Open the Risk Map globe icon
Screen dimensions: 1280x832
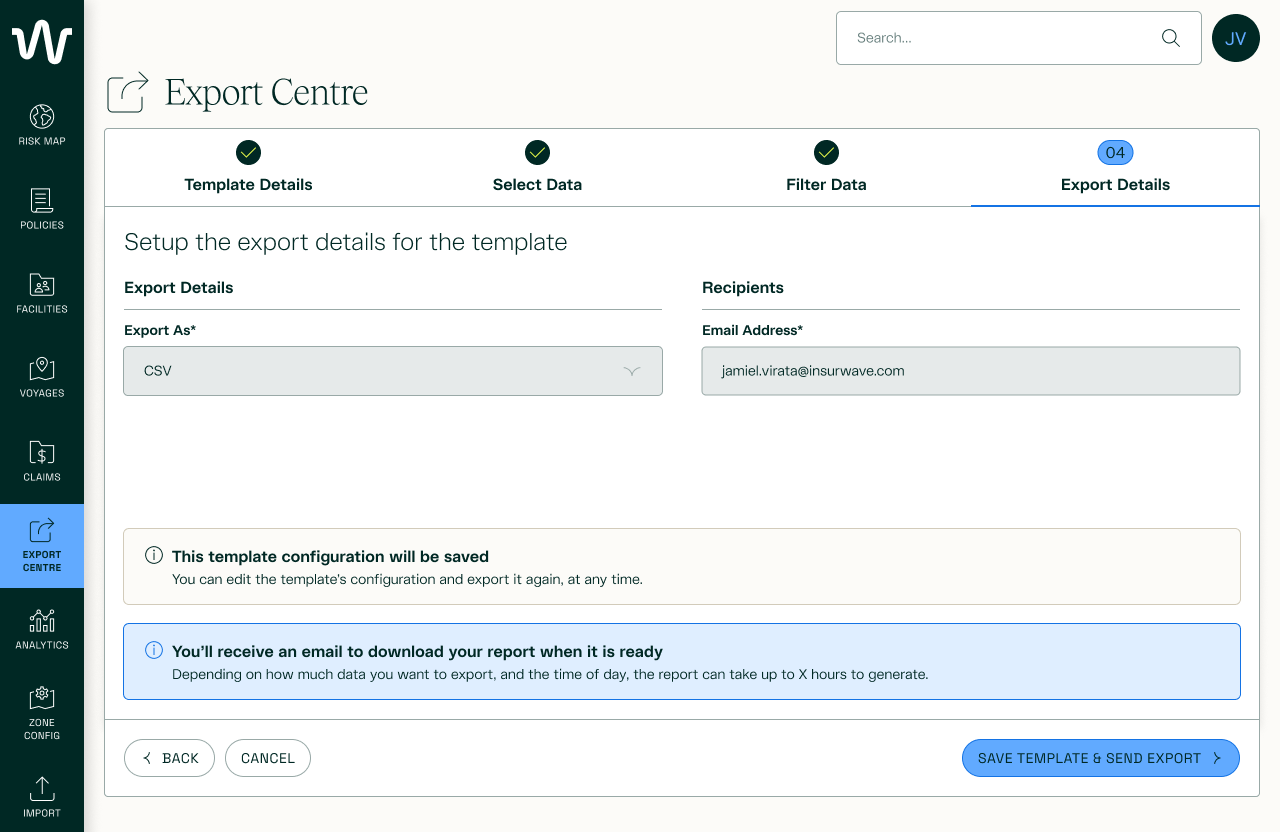click(x=42, y=116)
